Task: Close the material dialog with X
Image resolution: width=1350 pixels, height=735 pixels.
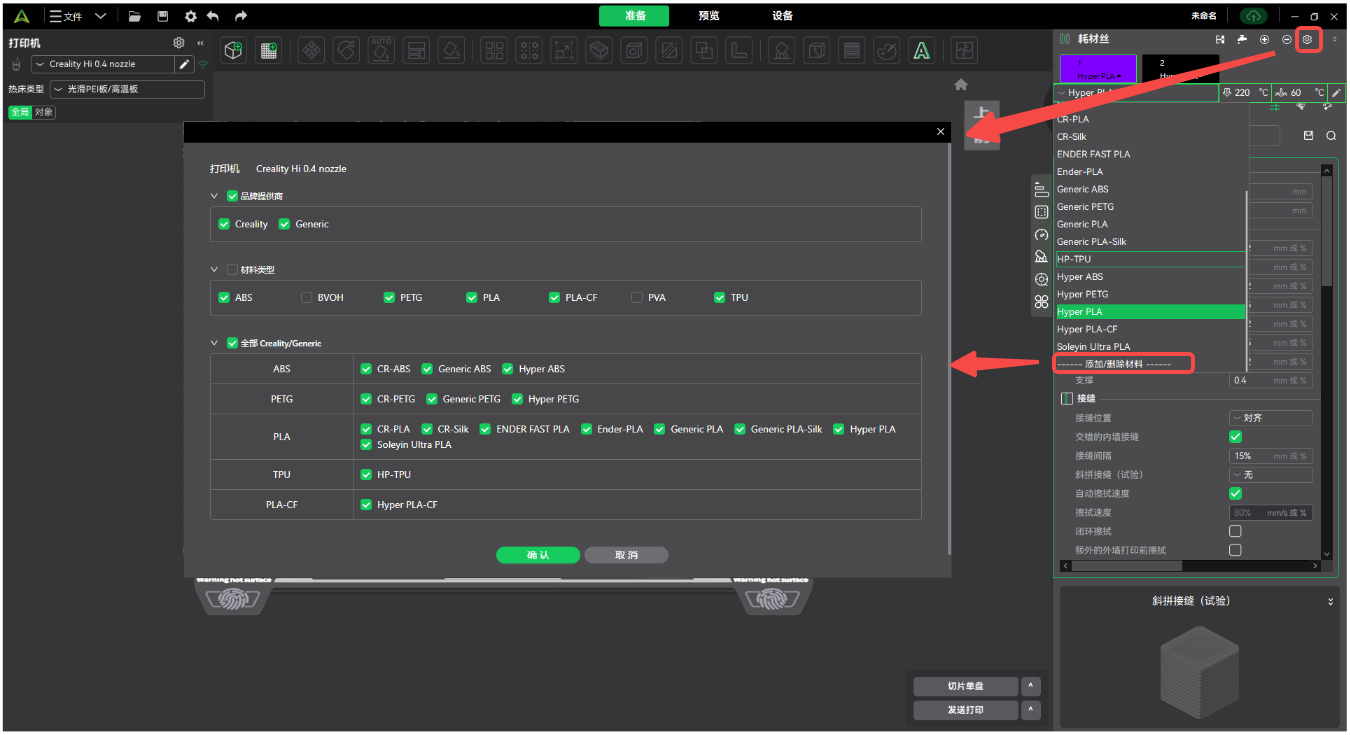Action: [x=940, y=132]
